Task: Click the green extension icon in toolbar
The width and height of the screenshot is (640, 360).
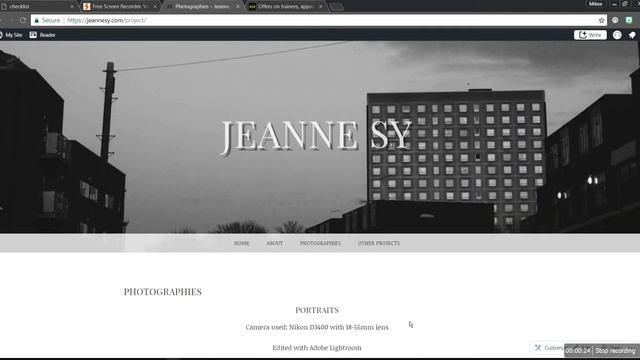Action: click(629, 20)
